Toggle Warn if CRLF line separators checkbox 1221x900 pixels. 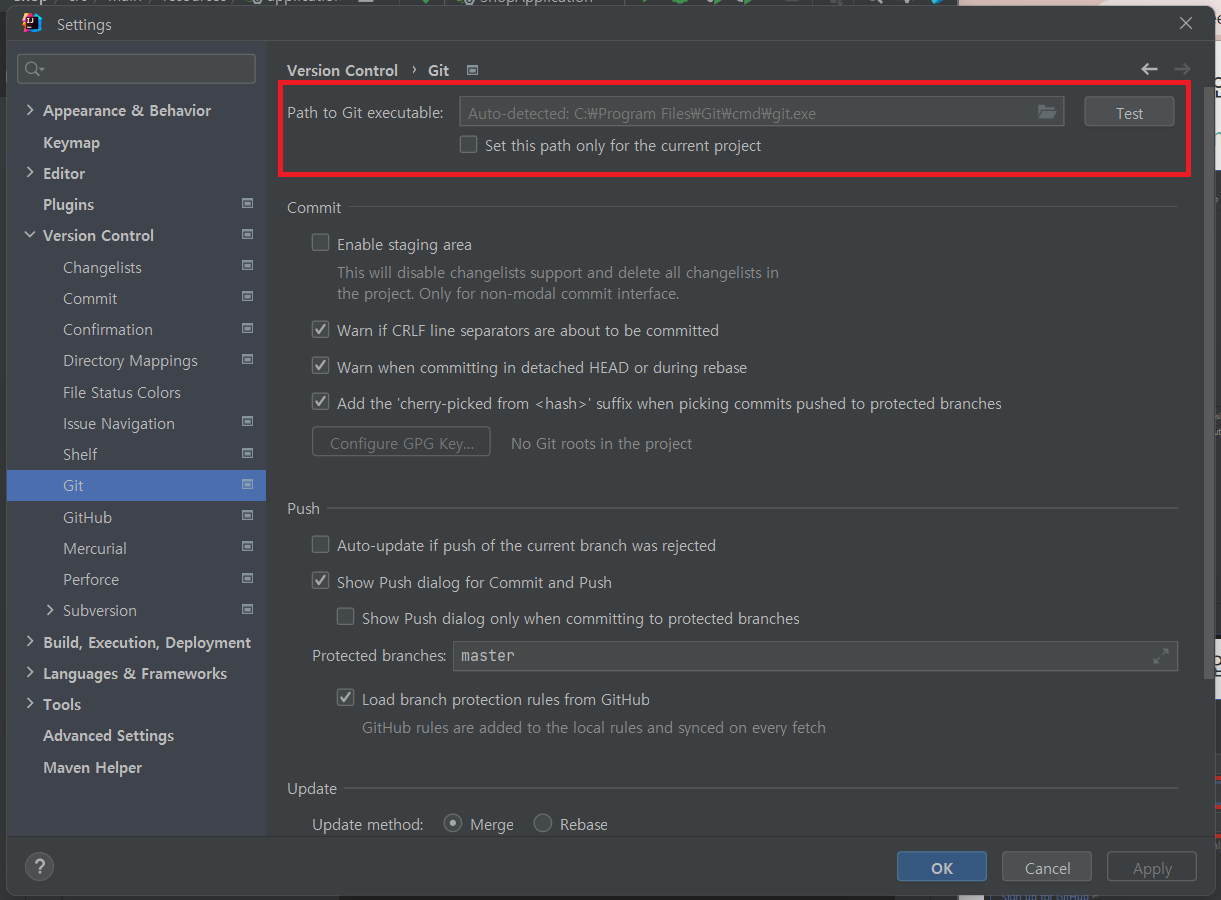click(x=320, y=329)
